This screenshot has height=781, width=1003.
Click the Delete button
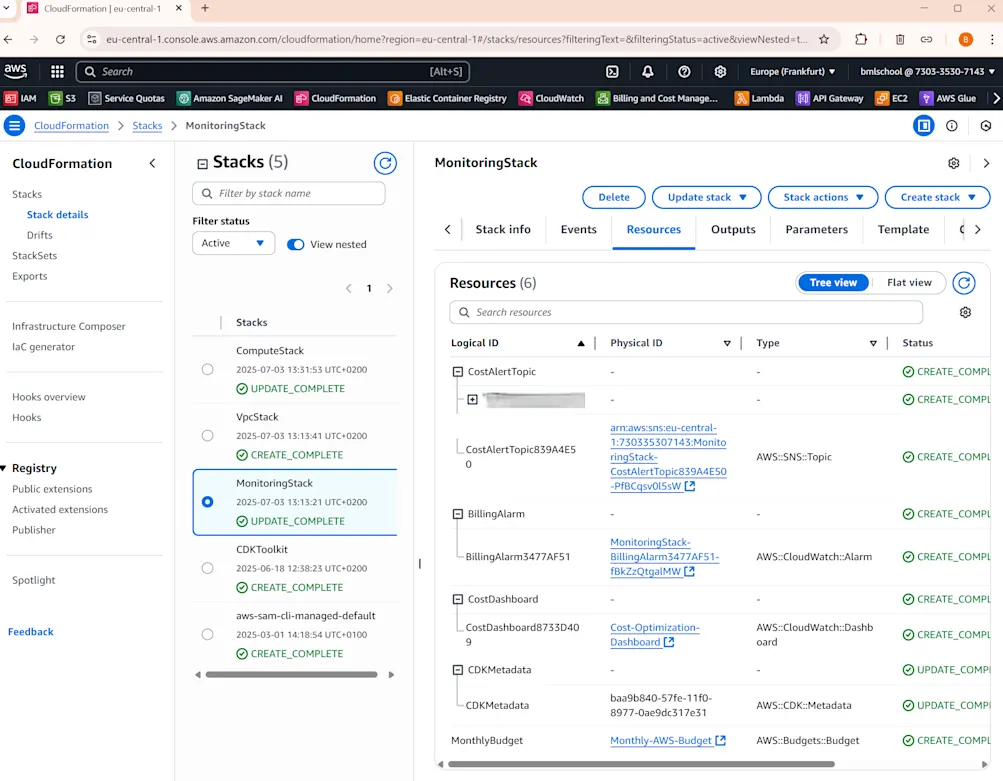613,197
